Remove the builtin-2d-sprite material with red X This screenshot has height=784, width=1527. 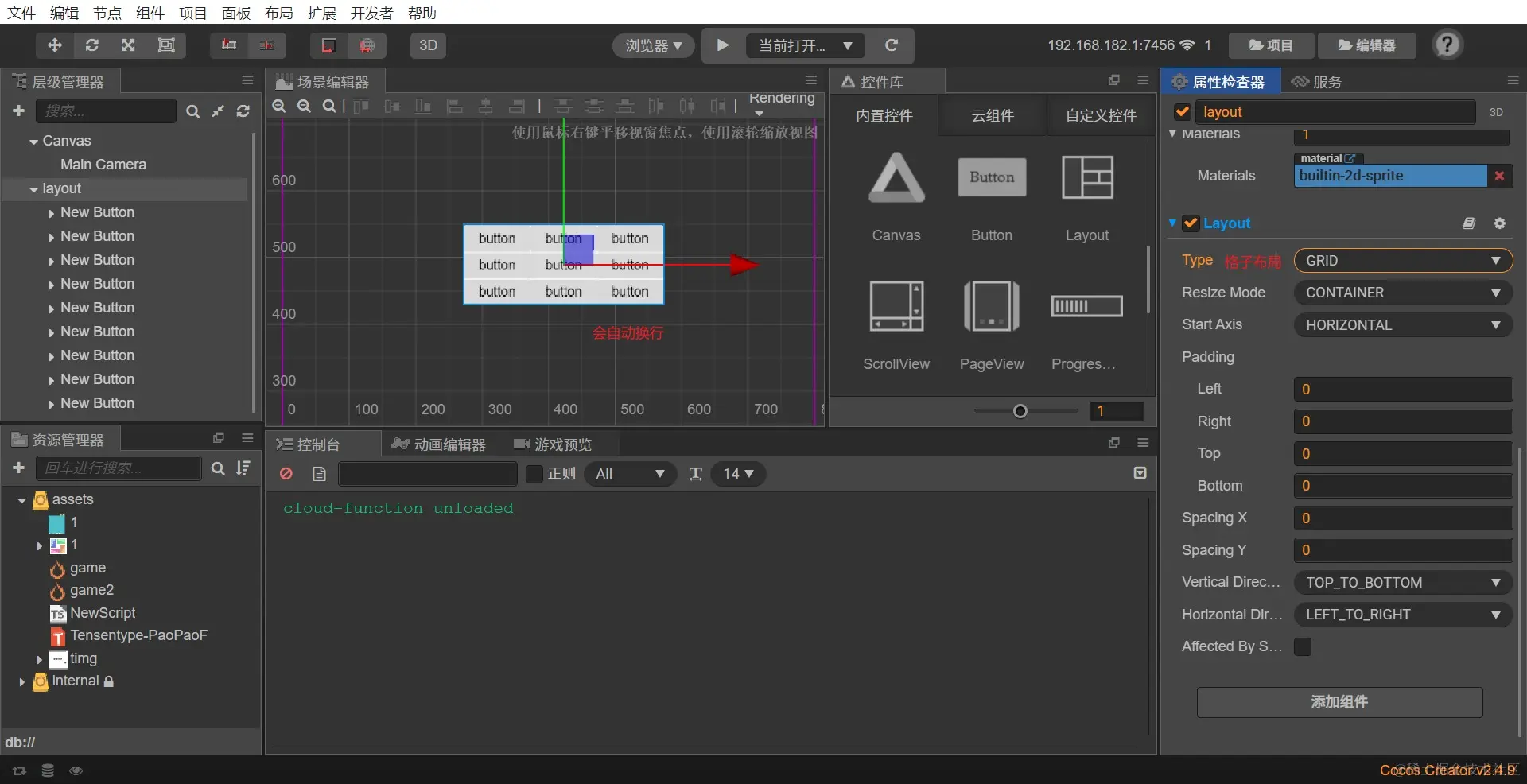[1499, 176]
